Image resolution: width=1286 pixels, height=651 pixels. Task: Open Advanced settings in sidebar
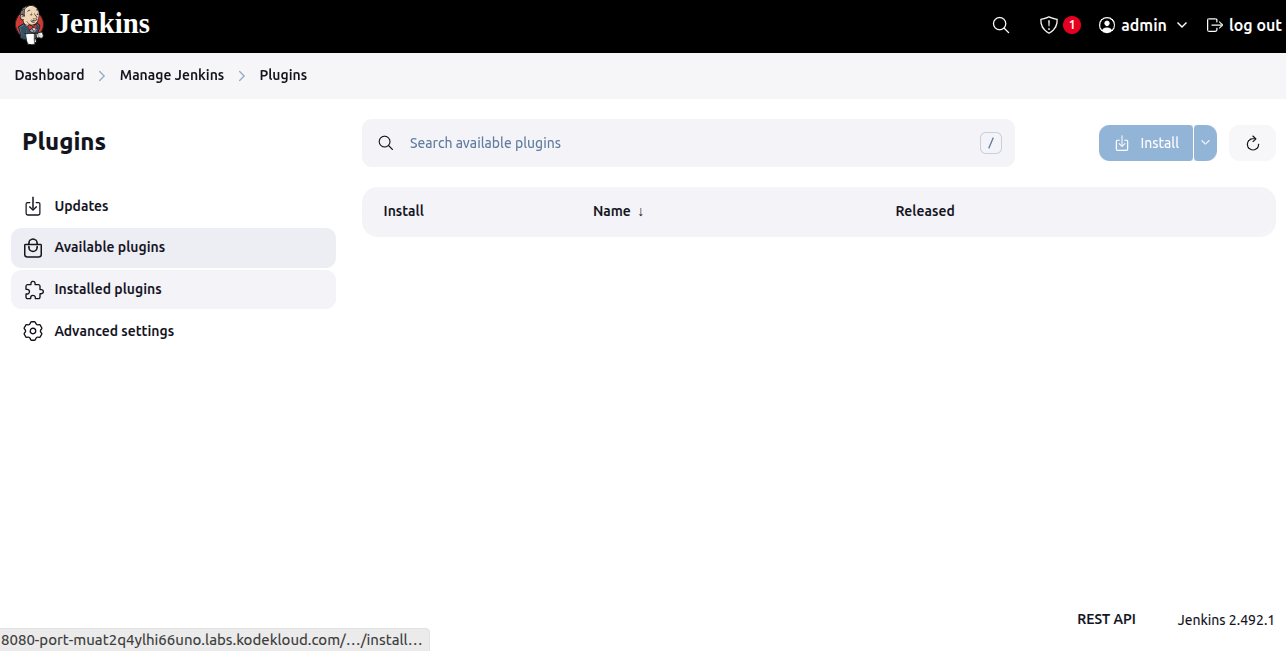point(173,331)
